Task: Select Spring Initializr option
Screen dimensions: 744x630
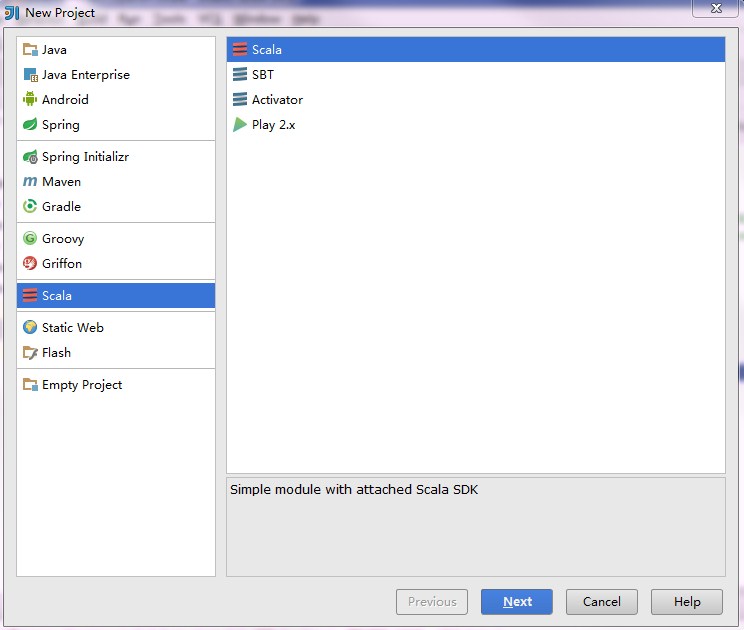Action: click(116, 157)
